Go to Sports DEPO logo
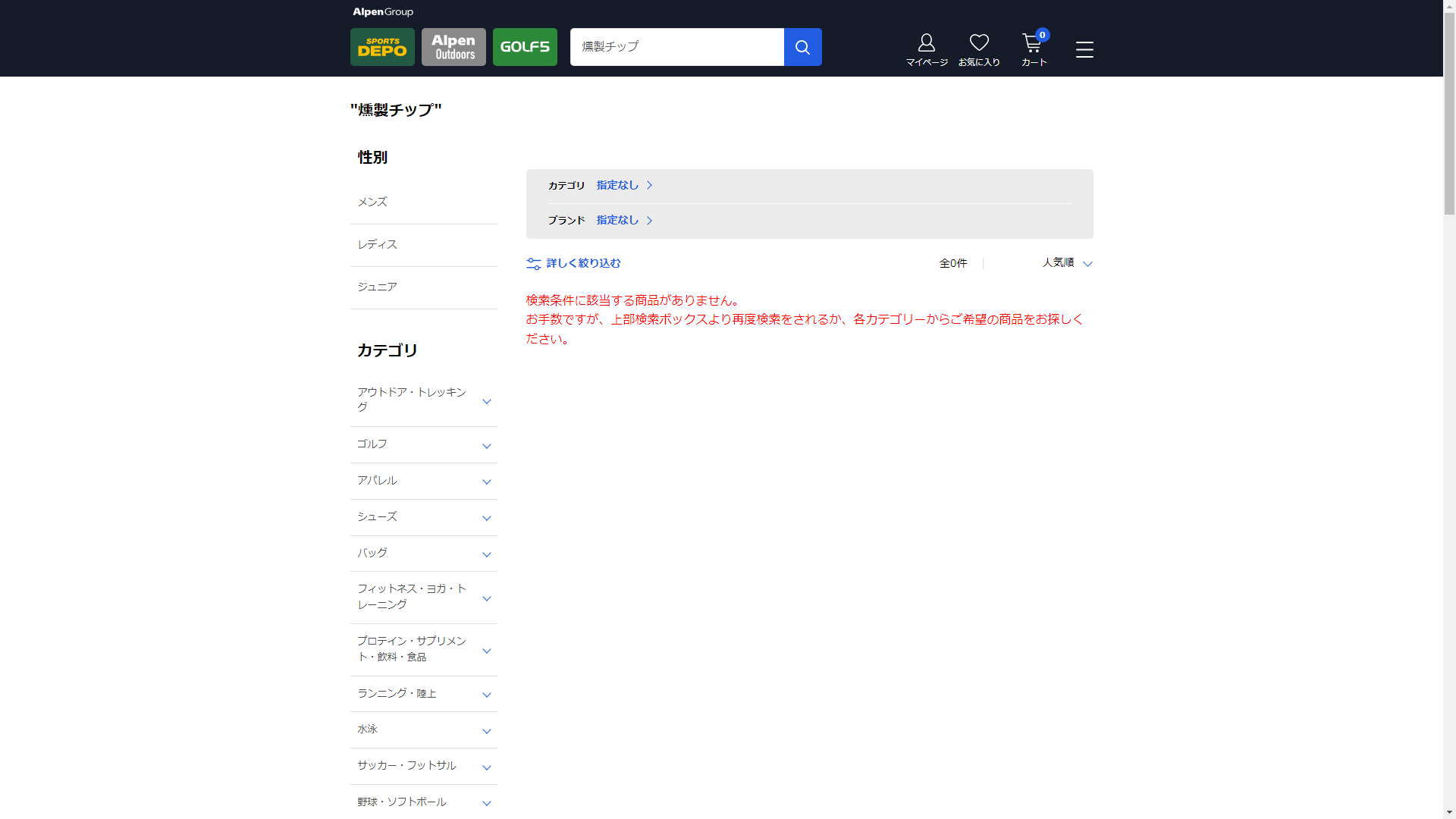 point(382,47)
